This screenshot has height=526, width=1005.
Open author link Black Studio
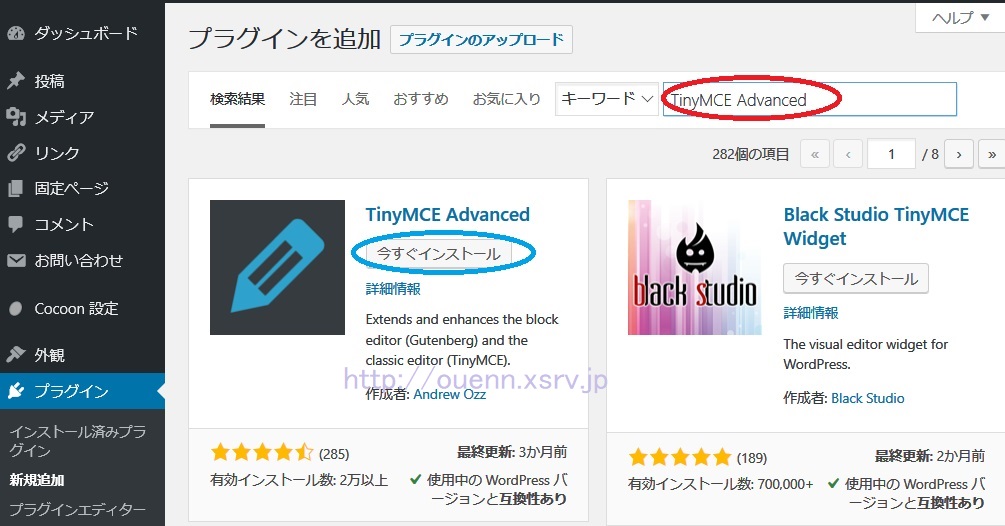[868, 398]
